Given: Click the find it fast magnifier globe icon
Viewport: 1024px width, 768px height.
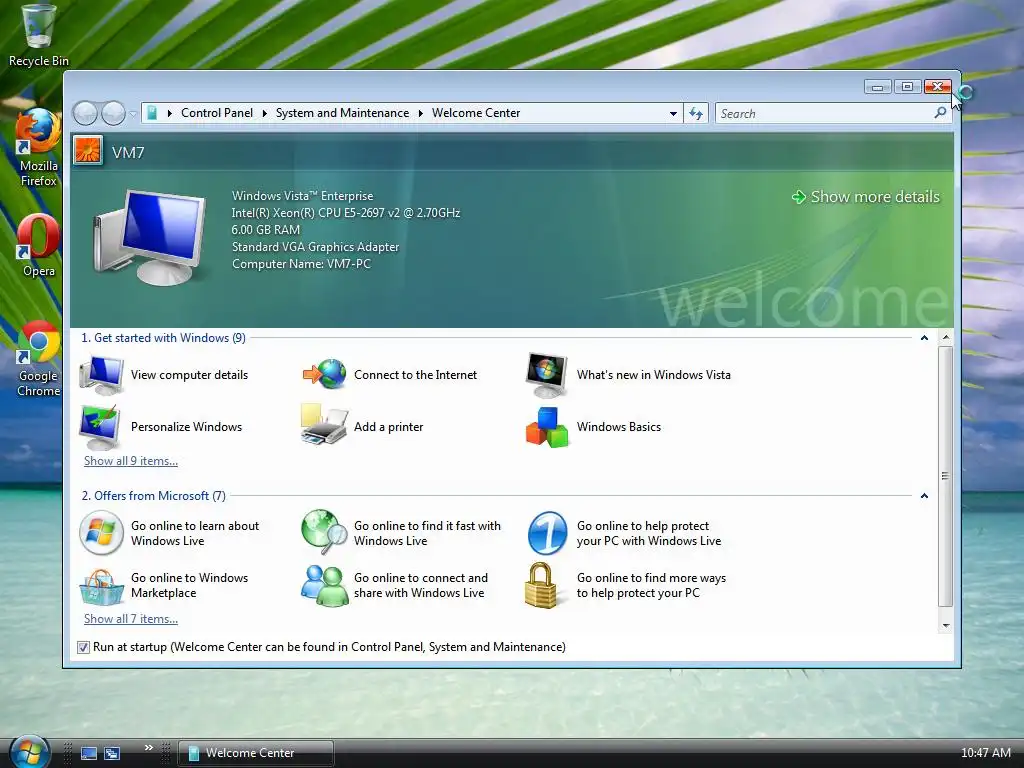Looking at the screenshot, I should [x=324, y=532].
